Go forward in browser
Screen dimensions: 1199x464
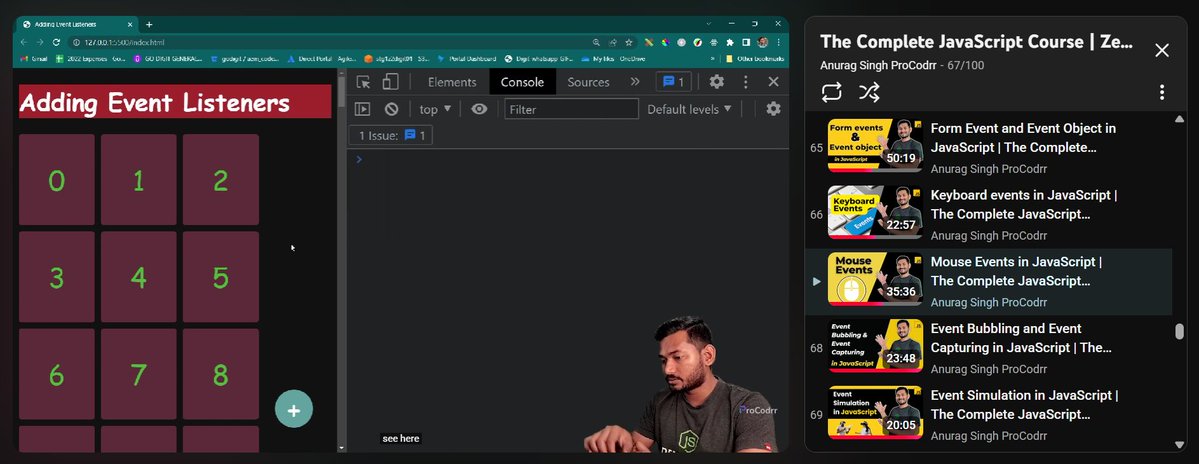(40, 43)
